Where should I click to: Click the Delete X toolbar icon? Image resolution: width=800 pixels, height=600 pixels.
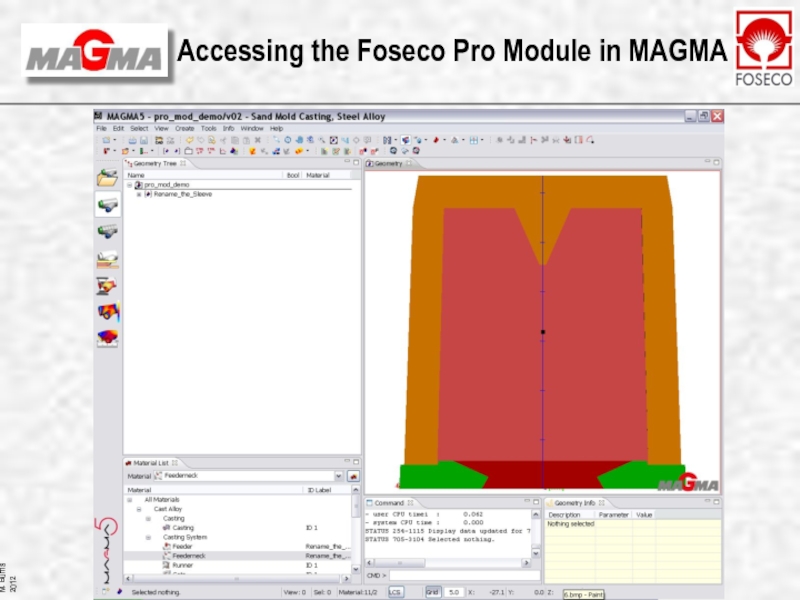click(258, 140)
